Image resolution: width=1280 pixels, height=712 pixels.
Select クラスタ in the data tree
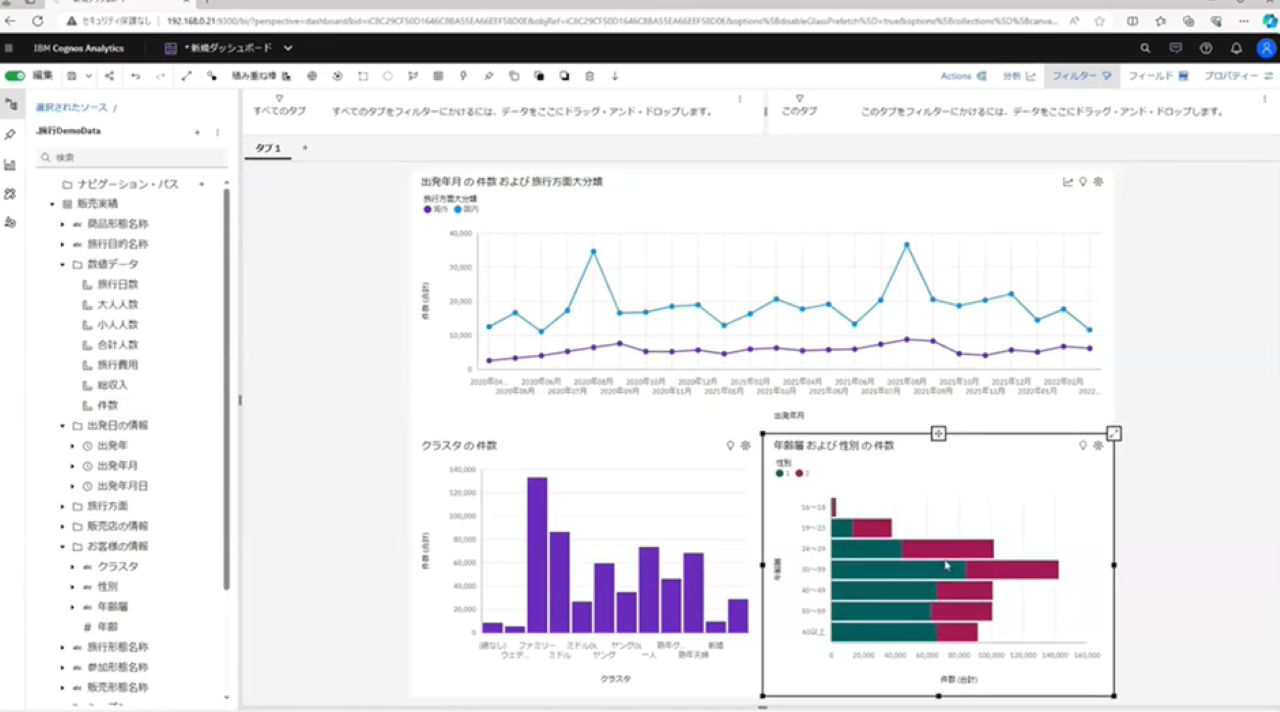118,567
